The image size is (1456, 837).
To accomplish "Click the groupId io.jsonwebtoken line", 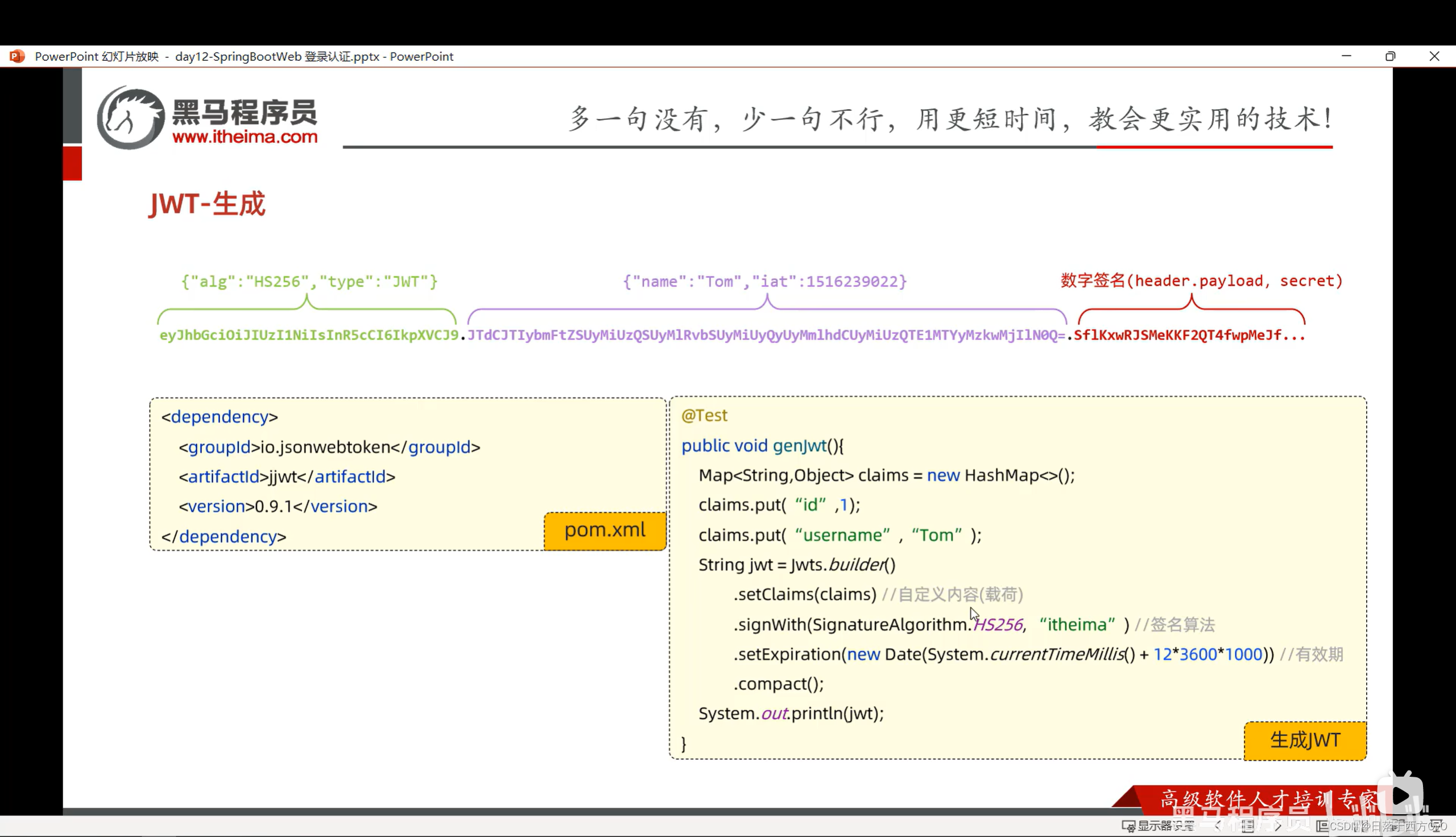I will (329, 447).
